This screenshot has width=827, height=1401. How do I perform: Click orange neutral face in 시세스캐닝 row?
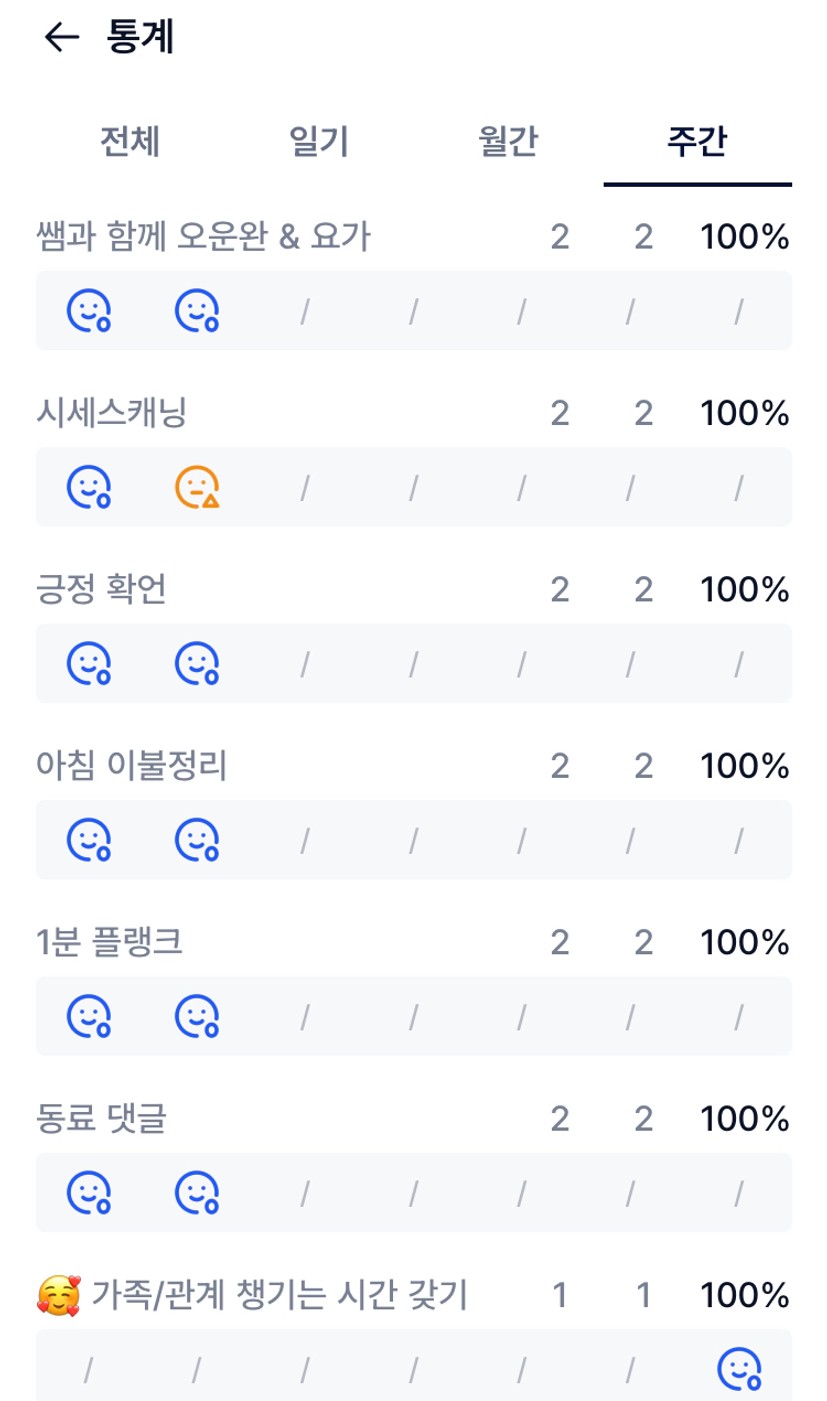197,488
